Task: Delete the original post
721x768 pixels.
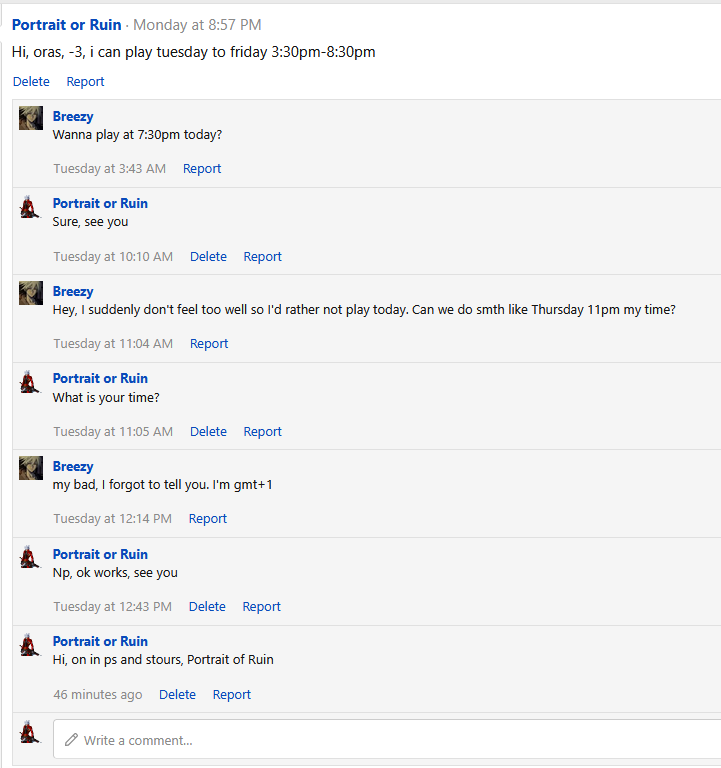Action: (x=31, y=82)
